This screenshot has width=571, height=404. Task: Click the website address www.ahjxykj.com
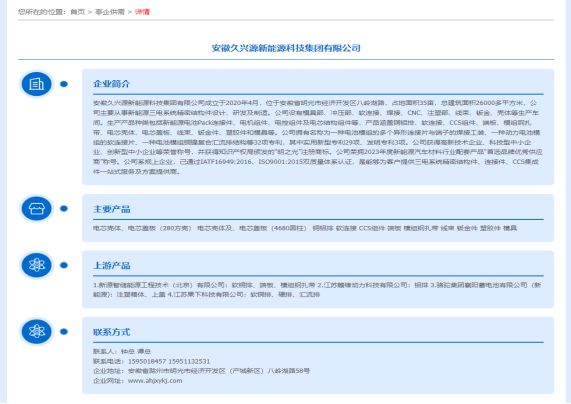[155, 381]
